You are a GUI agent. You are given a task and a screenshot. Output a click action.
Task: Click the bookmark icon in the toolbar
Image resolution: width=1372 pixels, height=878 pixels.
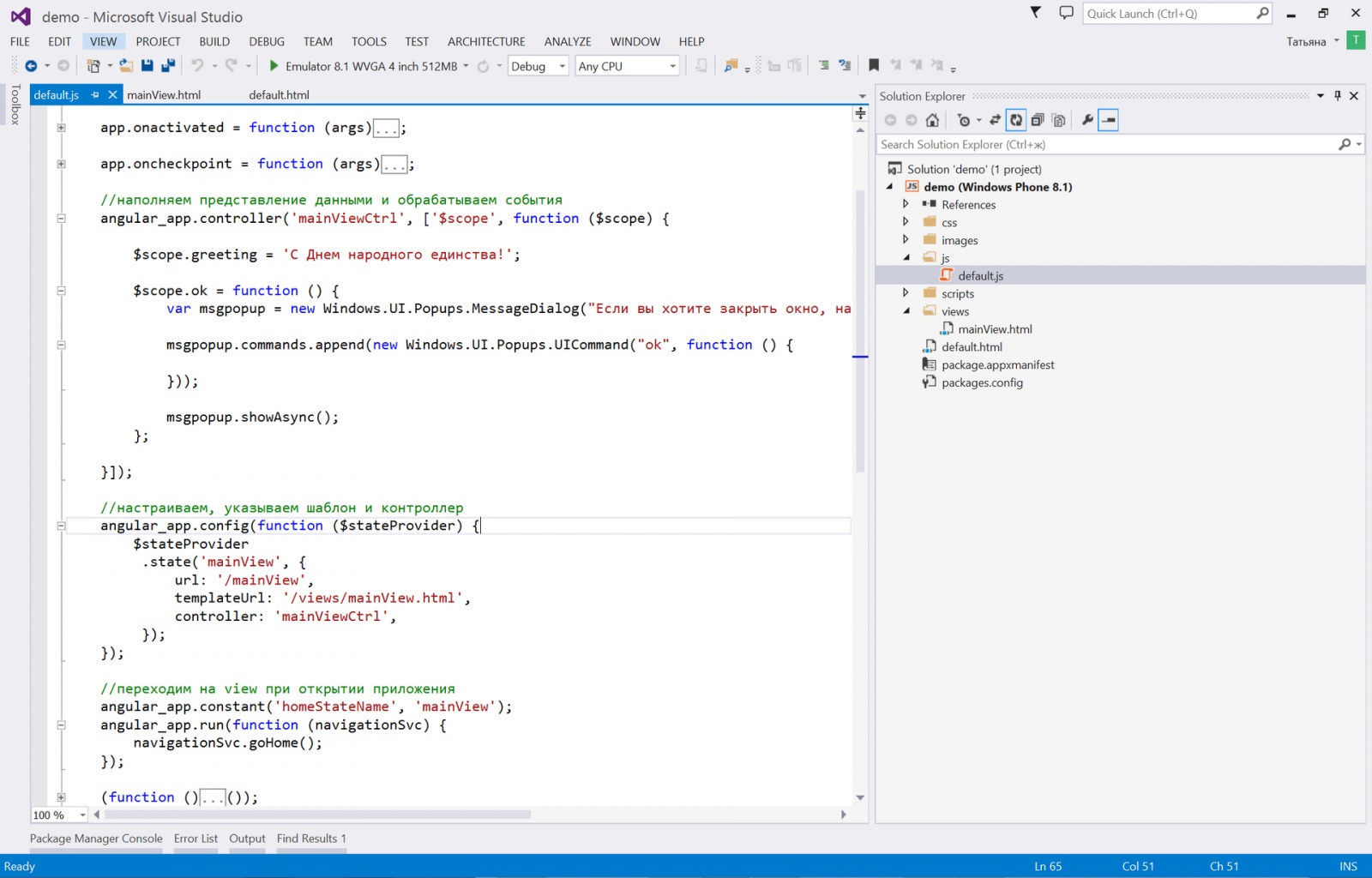tap(874, 66)
